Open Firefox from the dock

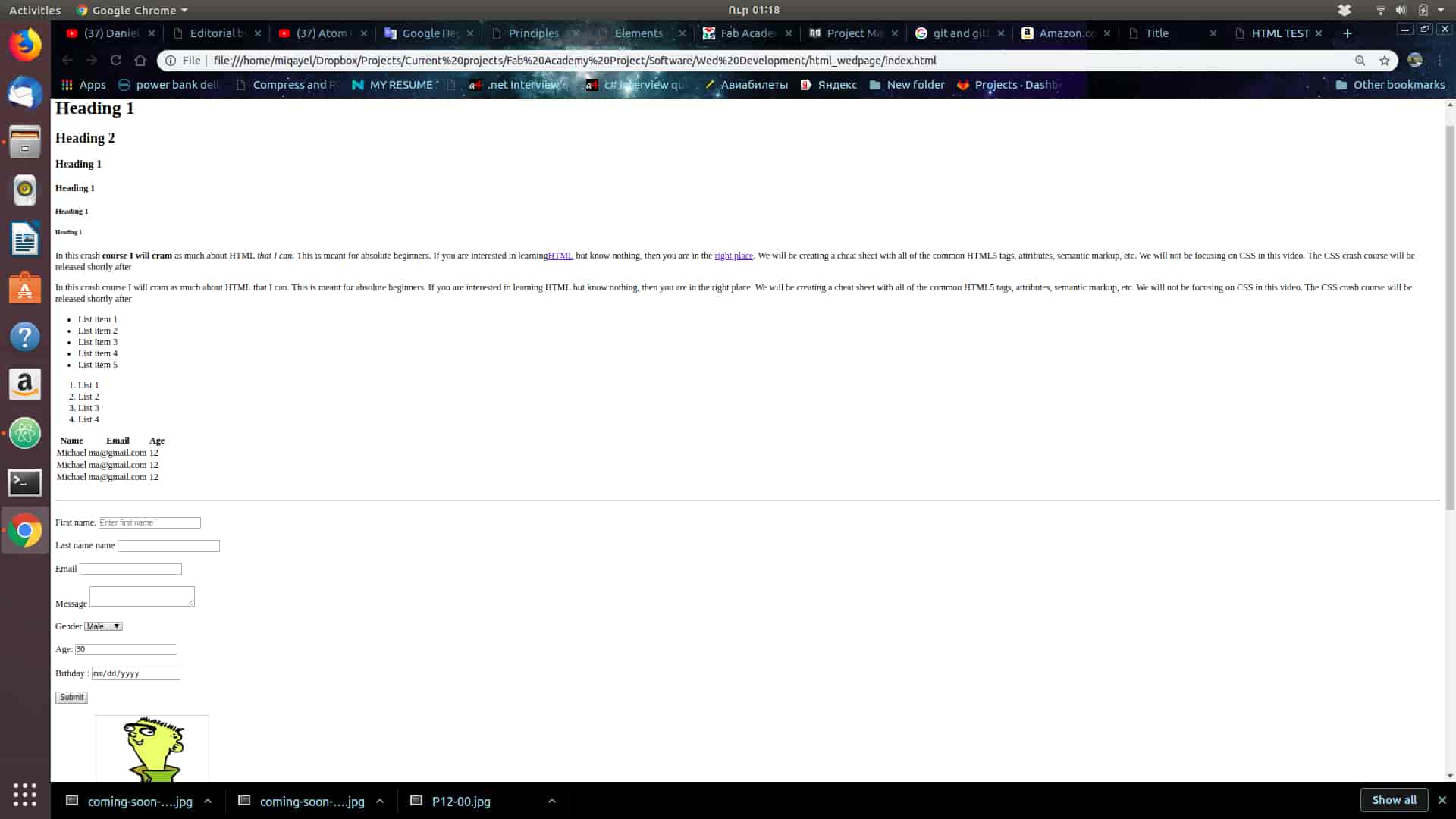click(x=25, y=45)
